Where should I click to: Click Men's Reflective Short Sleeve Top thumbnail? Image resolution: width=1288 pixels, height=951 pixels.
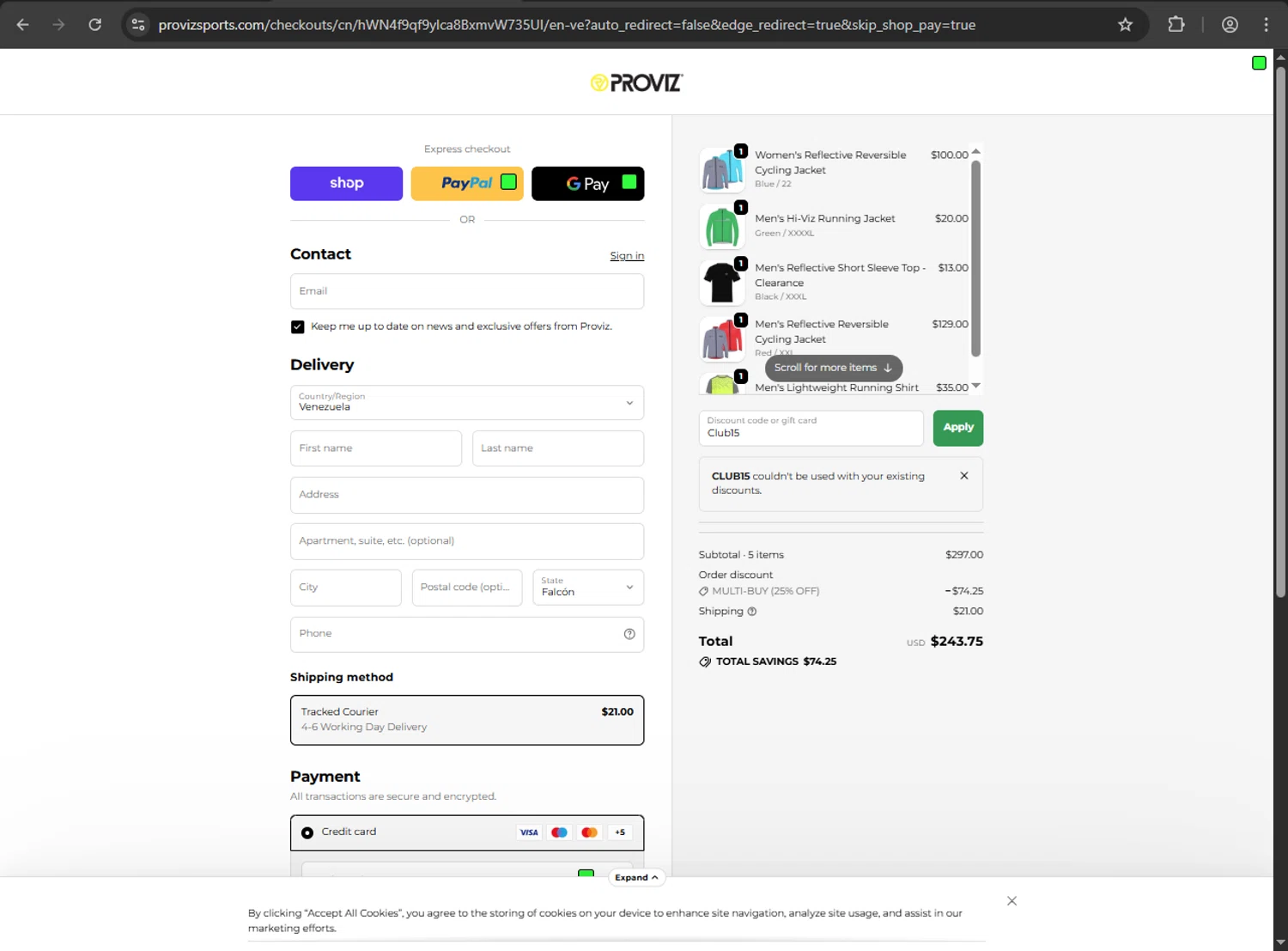[722, 282]
